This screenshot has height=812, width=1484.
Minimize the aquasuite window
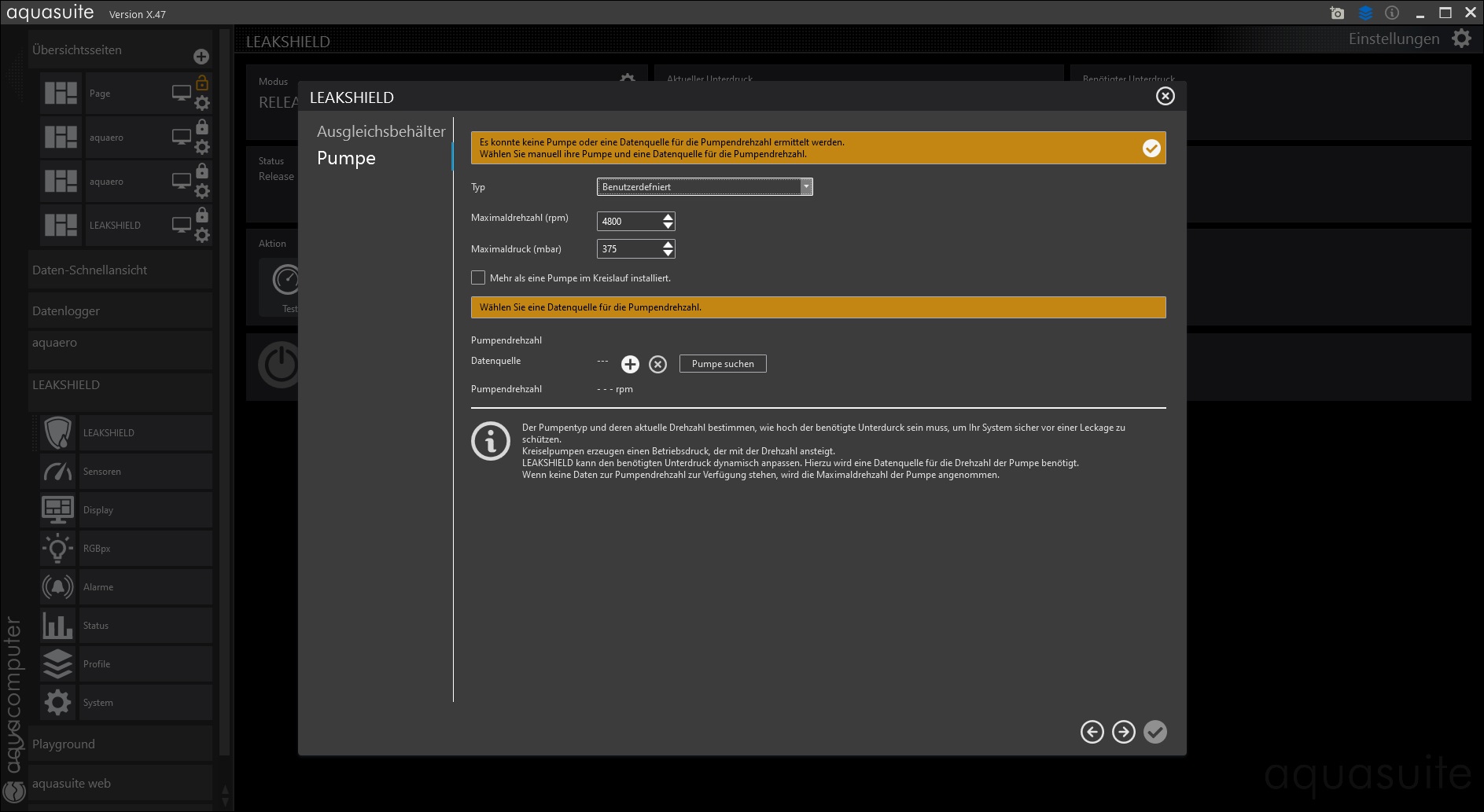click(1420, 14)
